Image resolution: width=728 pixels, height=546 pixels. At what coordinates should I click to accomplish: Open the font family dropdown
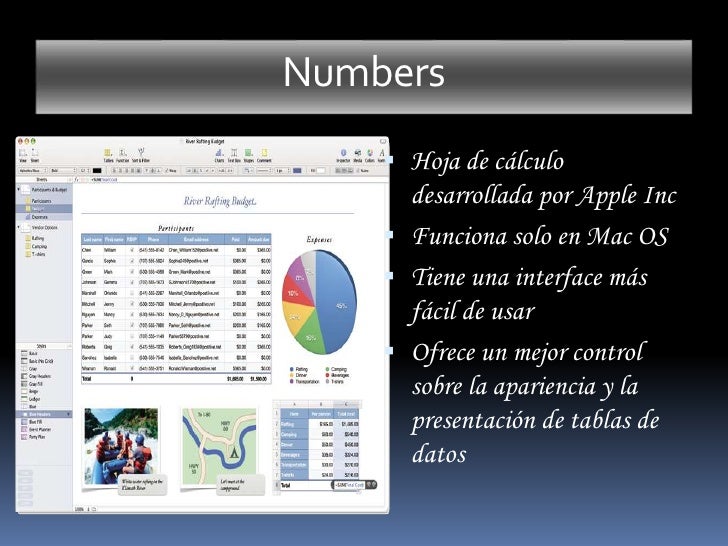(33, 170)
